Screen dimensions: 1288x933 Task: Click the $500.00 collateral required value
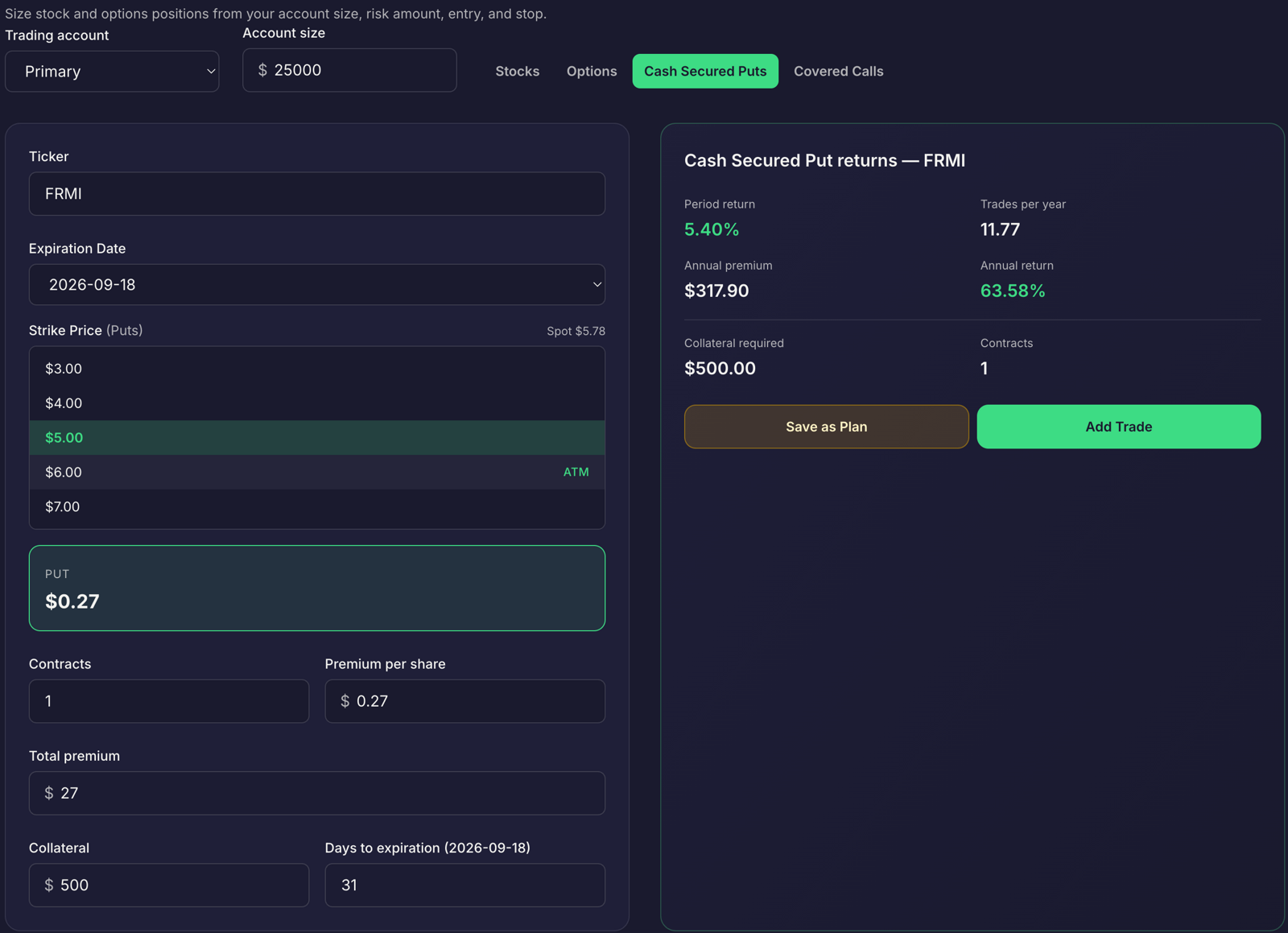[x=720, y=369]
